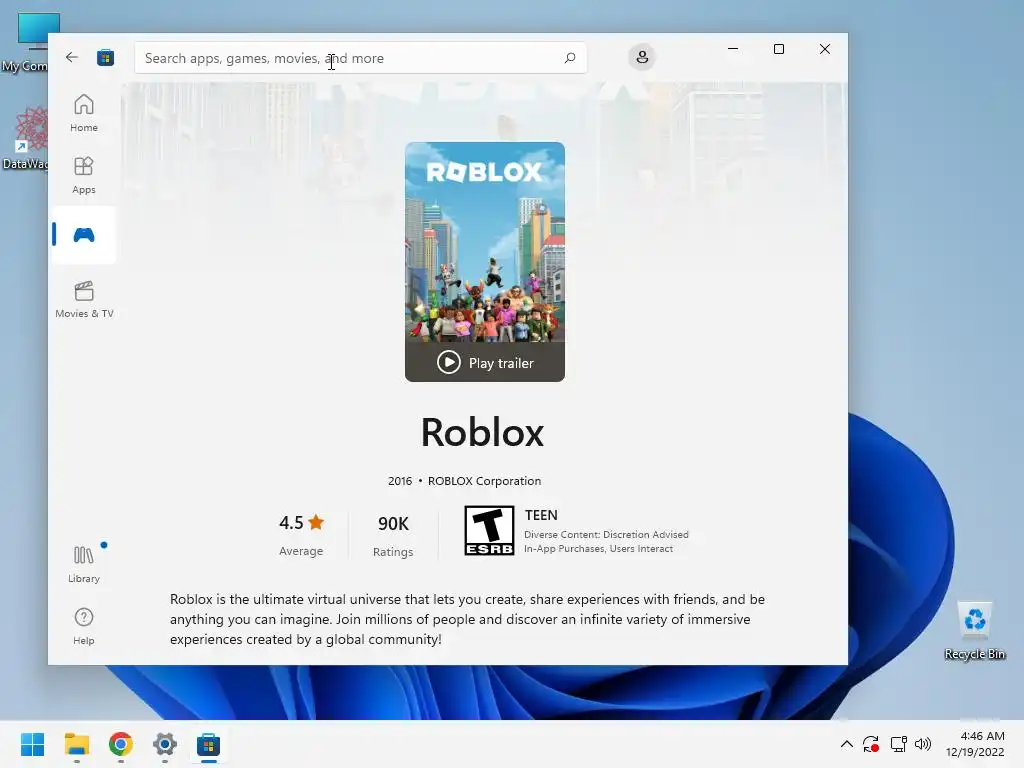Maximize the Microsoft Store window

pyautogui.click(x=778, y=49)
